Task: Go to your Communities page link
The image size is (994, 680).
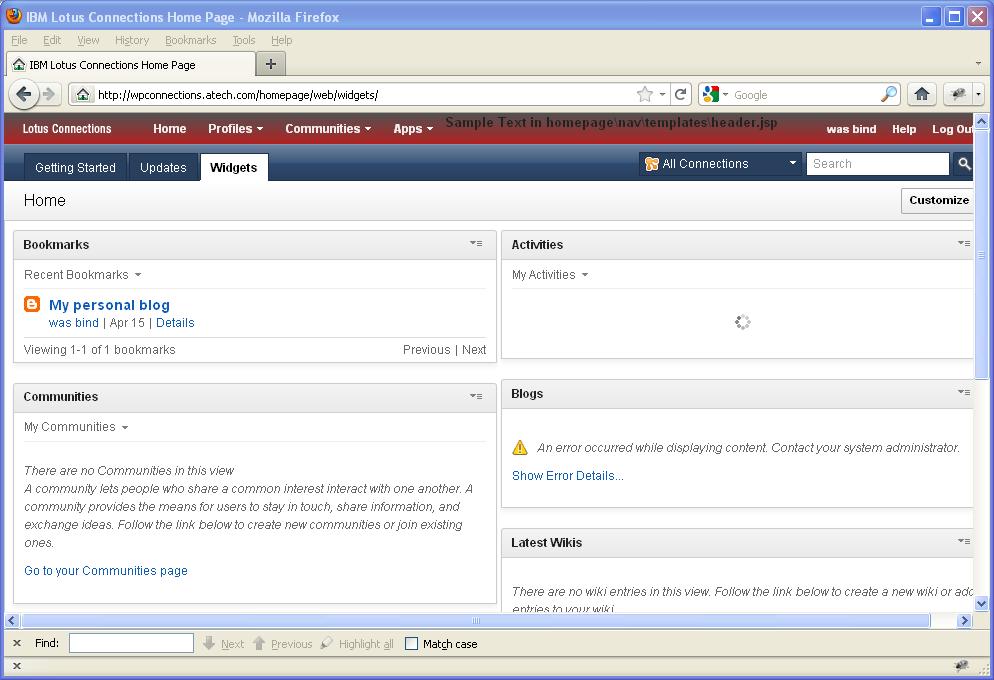Action: click(106, 570)
